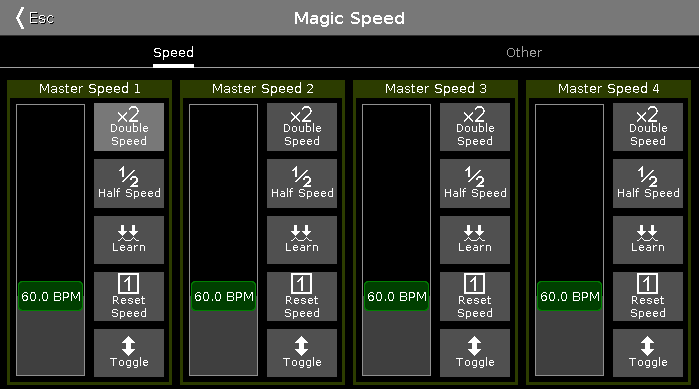The width and height of the screenshot is (699, 389).
Task: Select the Speed tab
Action: click(x=173, y=53)
